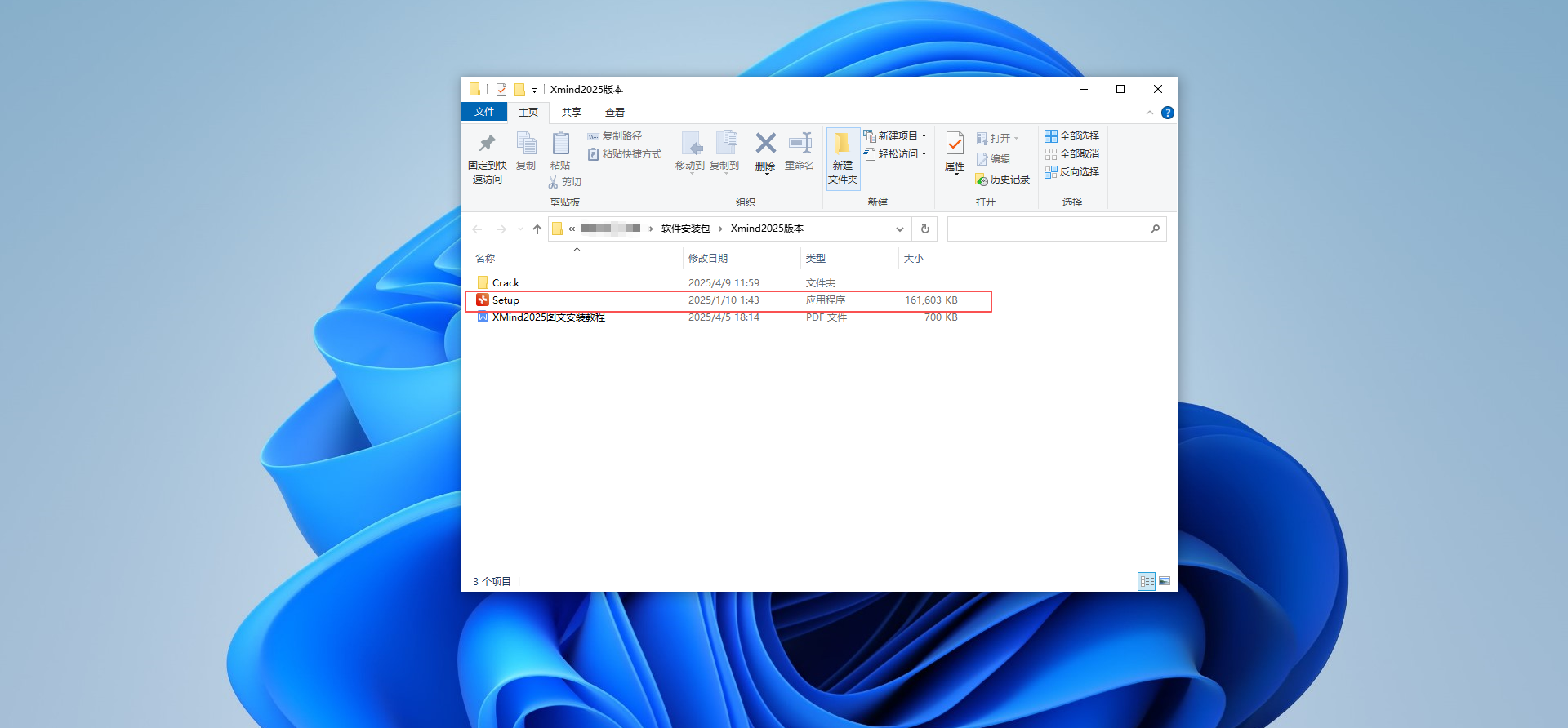
Task: Click the Forward navigation arrow
Action: point(501,229)
